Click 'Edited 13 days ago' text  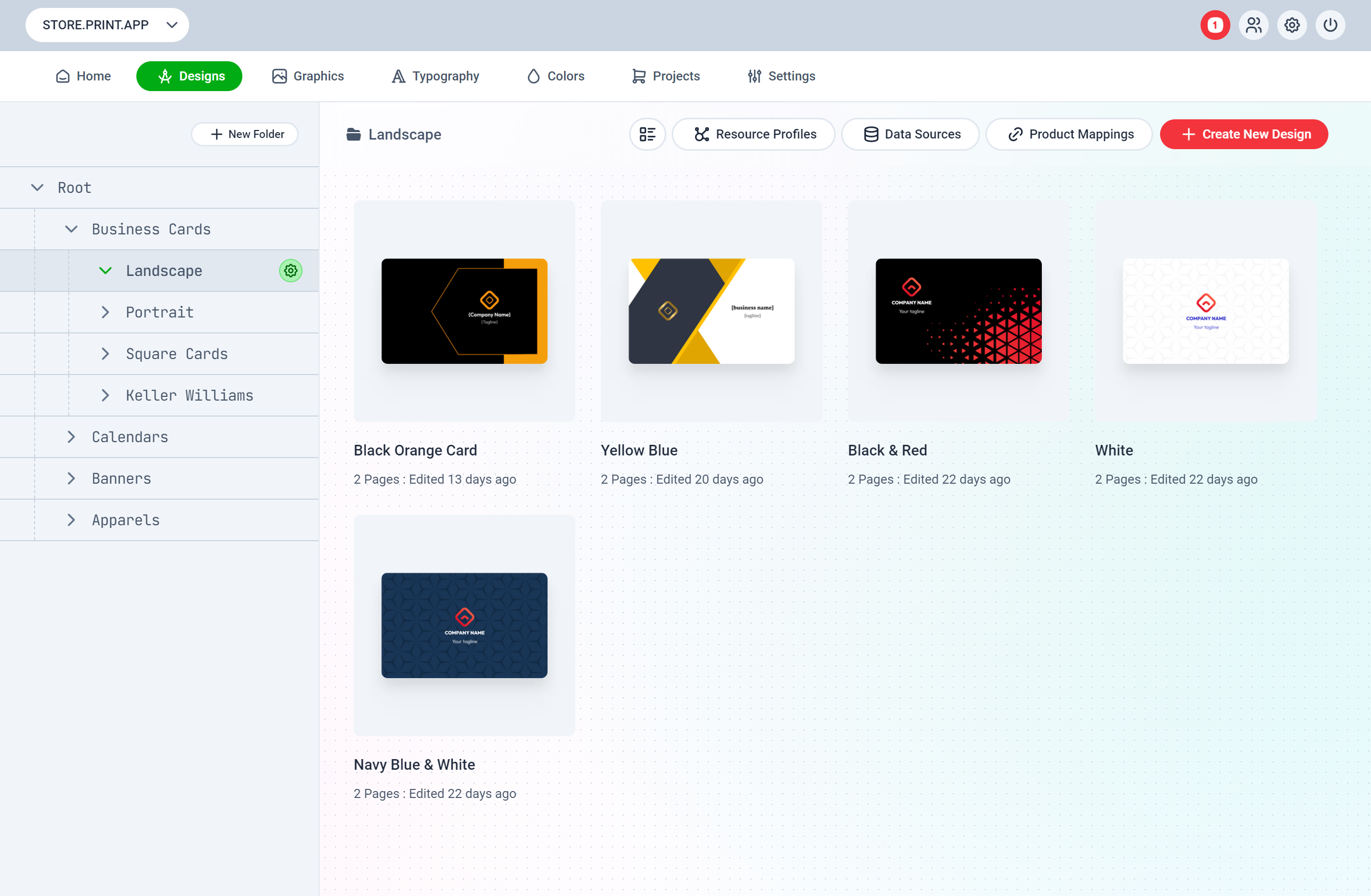462,479
